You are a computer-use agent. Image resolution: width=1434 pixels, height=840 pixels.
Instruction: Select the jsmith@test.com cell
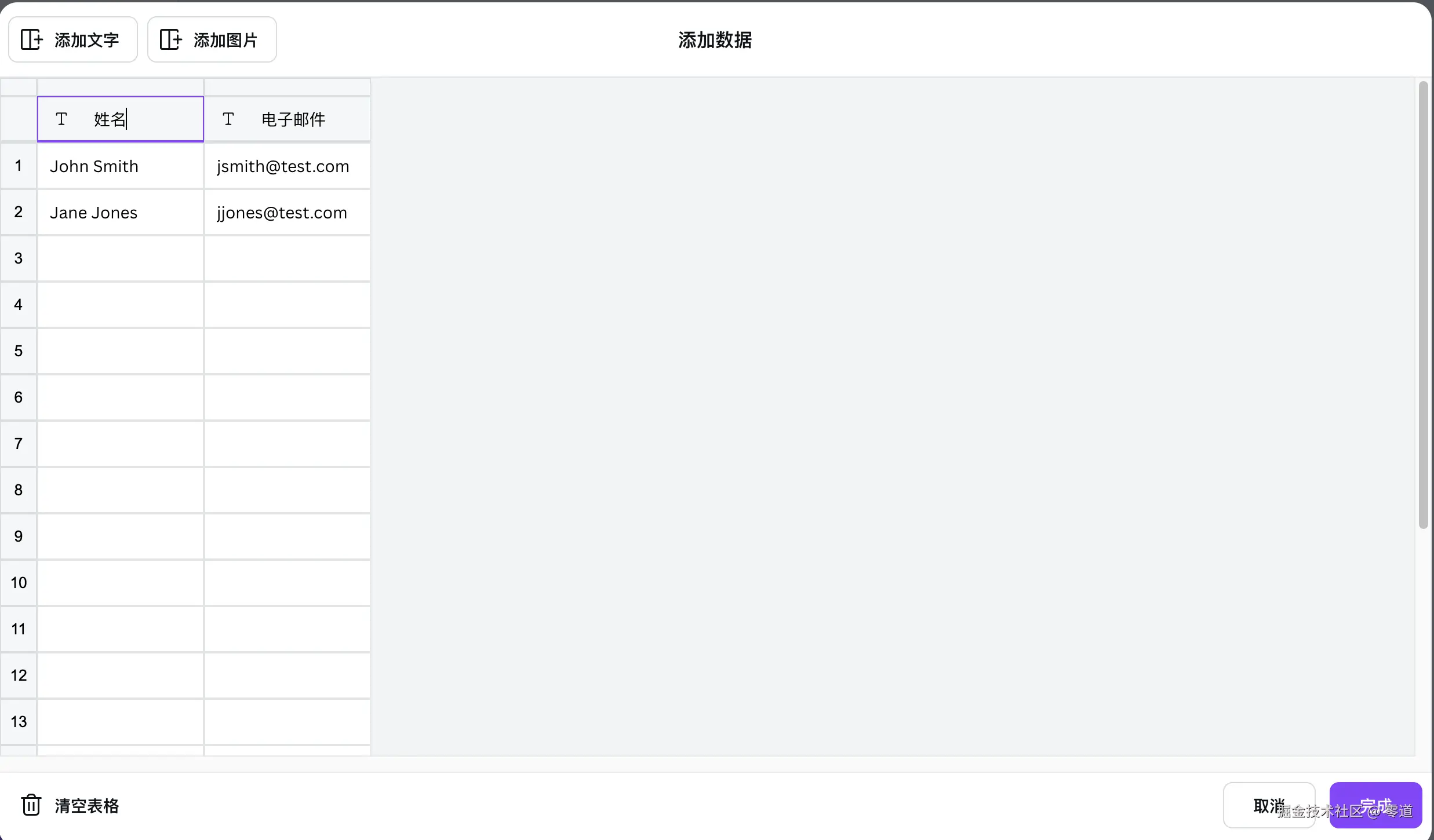tap(287, 166)
